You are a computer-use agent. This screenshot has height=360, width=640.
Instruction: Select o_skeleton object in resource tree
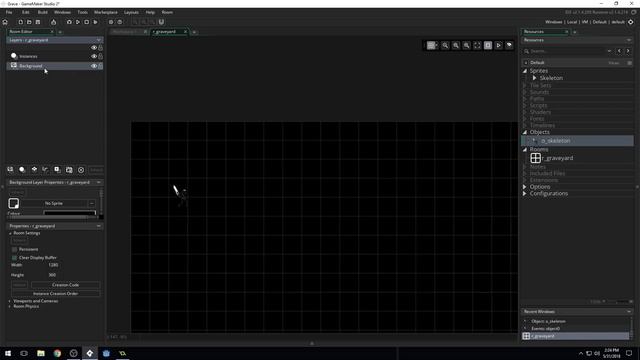pos(577,141)
